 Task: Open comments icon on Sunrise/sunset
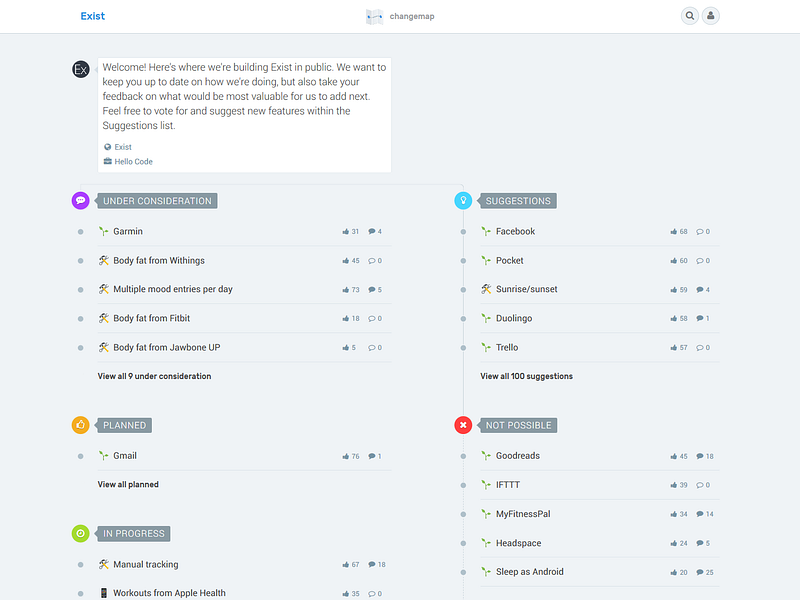(x=700, y=290)
